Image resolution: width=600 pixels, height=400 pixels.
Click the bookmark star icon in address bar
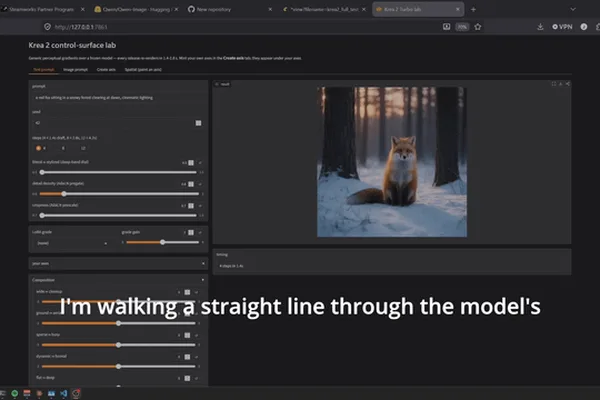coord(478,27)
